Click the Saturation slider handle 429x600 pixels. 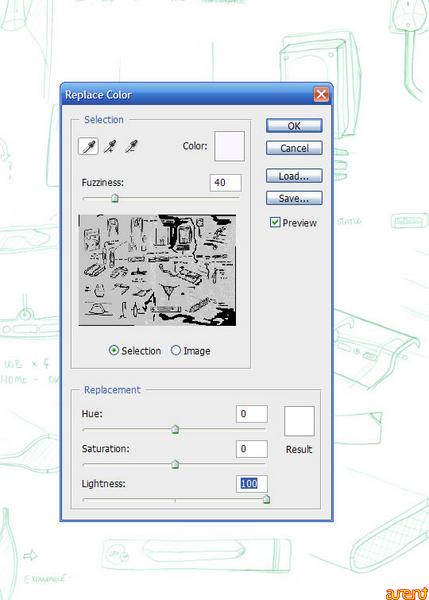(x=175, y=465)
